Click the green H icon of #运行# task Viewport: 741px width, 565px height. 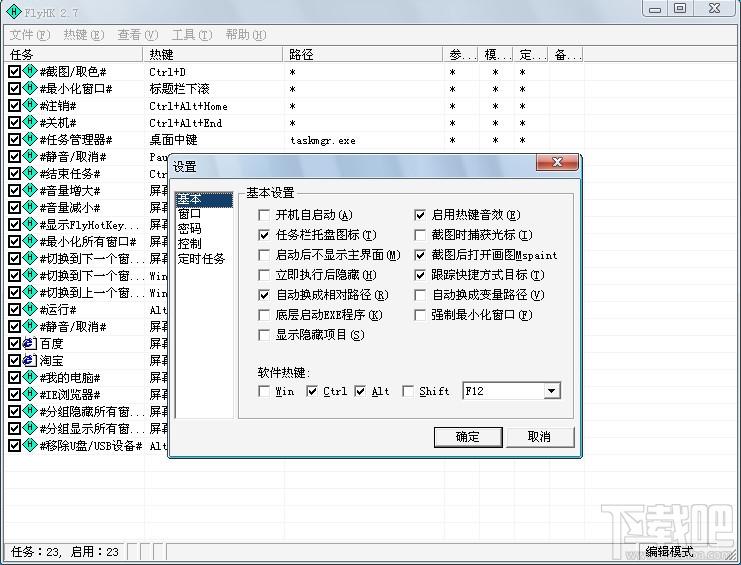coord(30,309)
